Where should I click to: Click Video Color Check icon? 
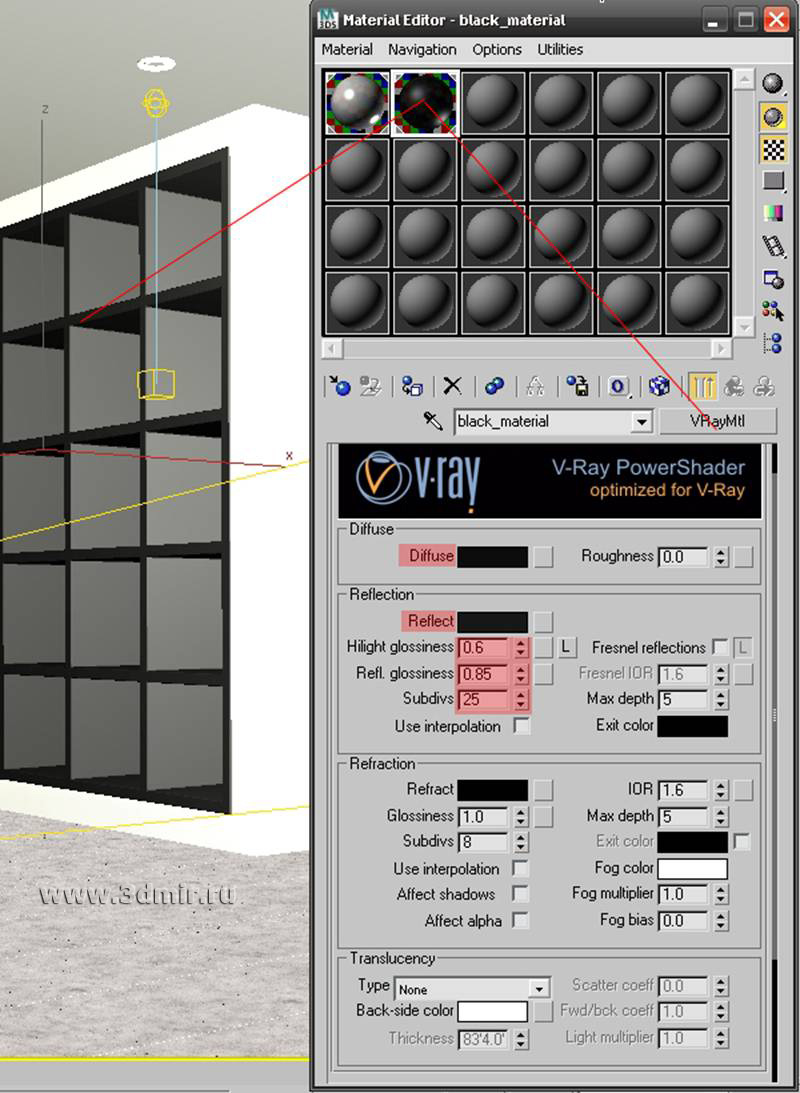point(773,213)
